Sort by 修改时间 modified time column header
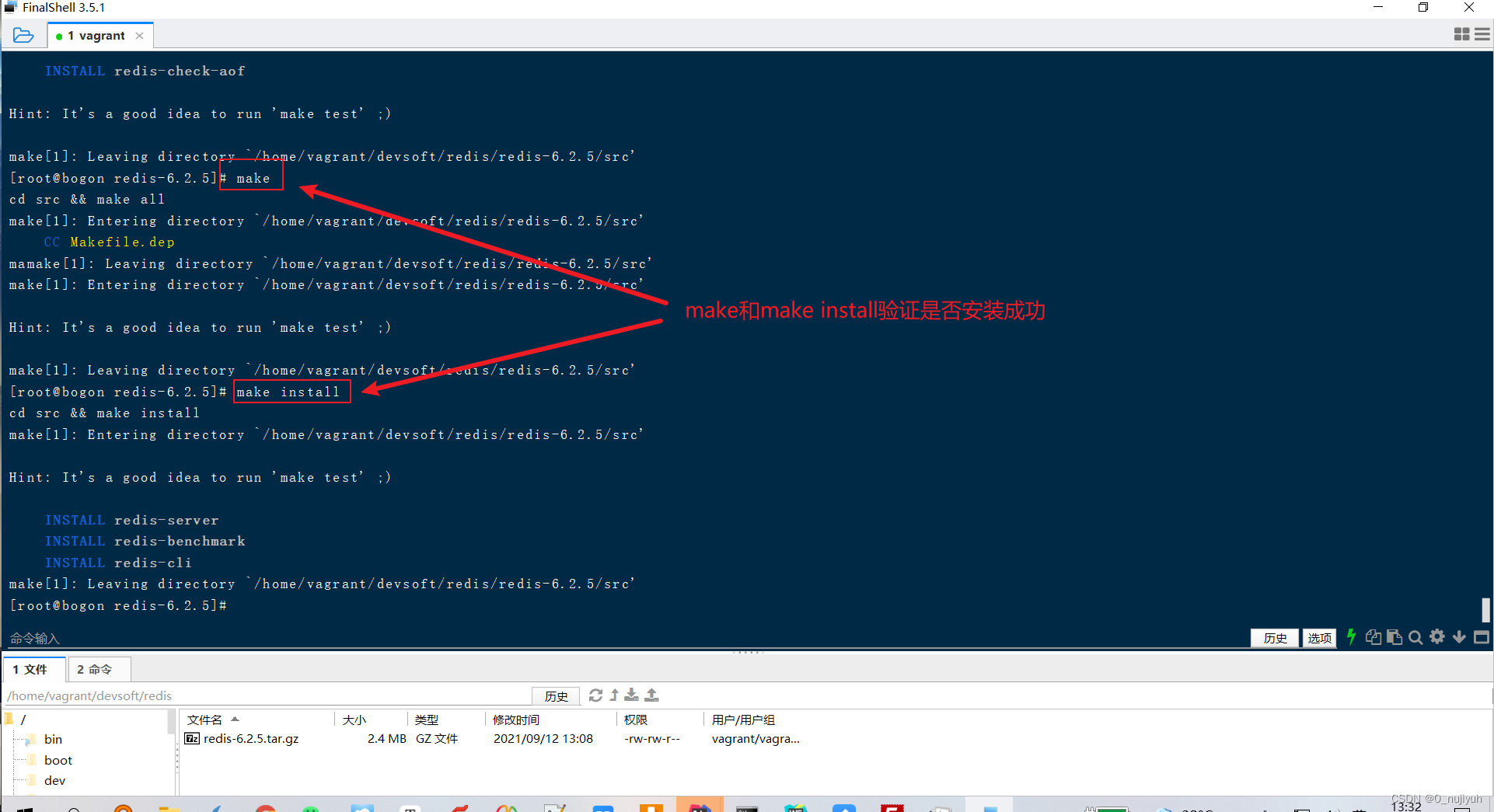Viewport: 1494px width, 812px height. click(x=551, y=720)
